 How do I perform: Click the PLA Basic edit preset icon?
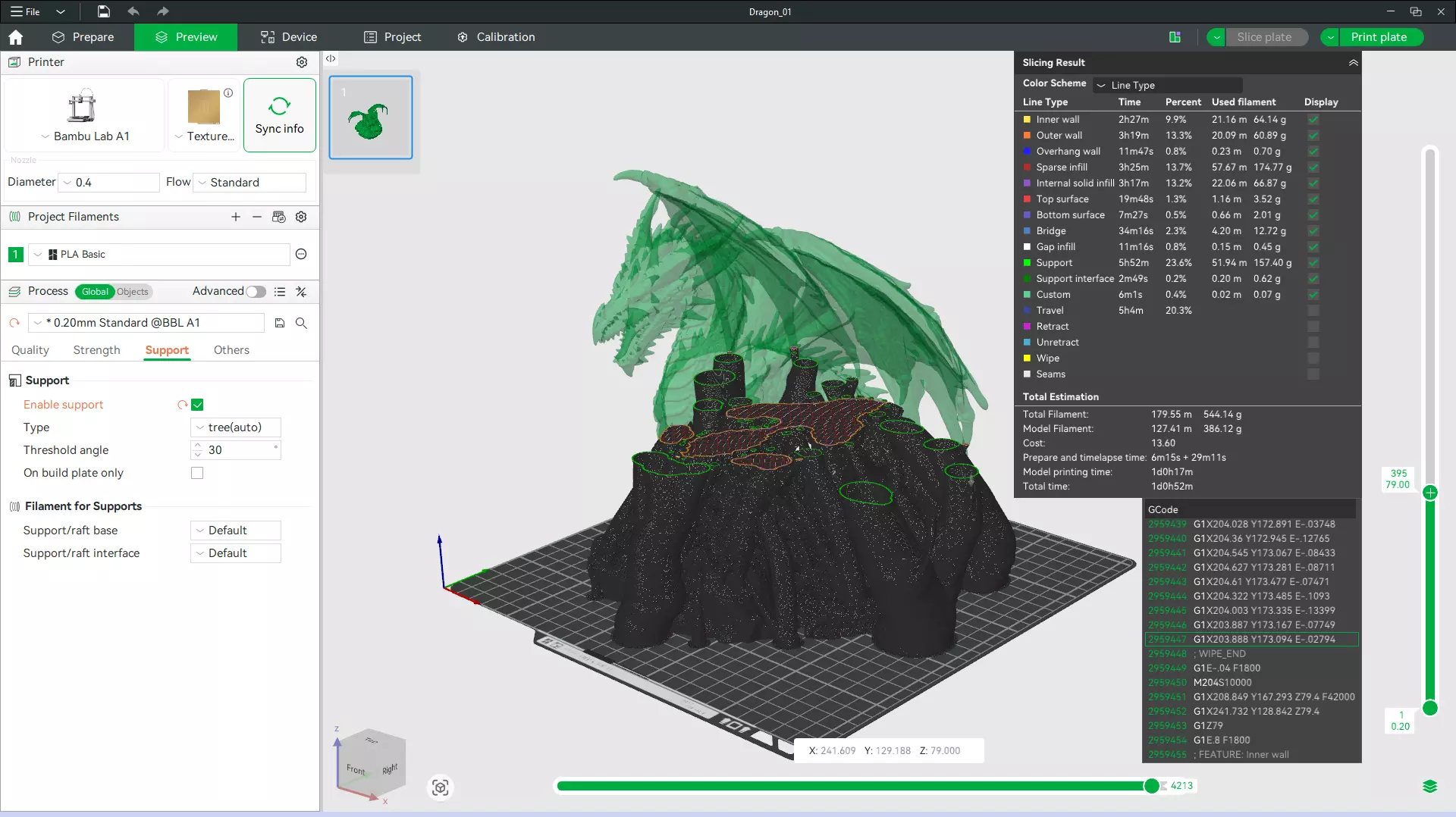[301, 255]
